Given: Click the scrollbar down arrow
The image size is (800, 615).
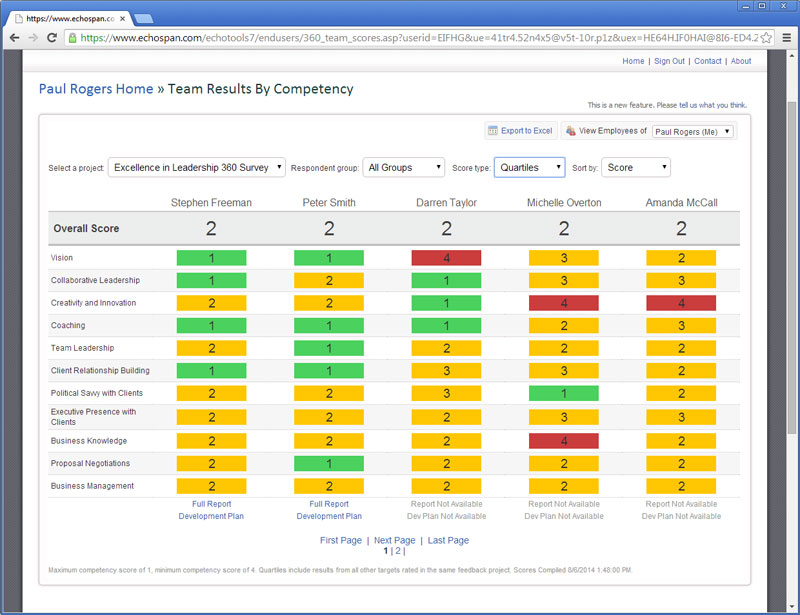Looking at the screenshot, I should [x=792, y=607].
